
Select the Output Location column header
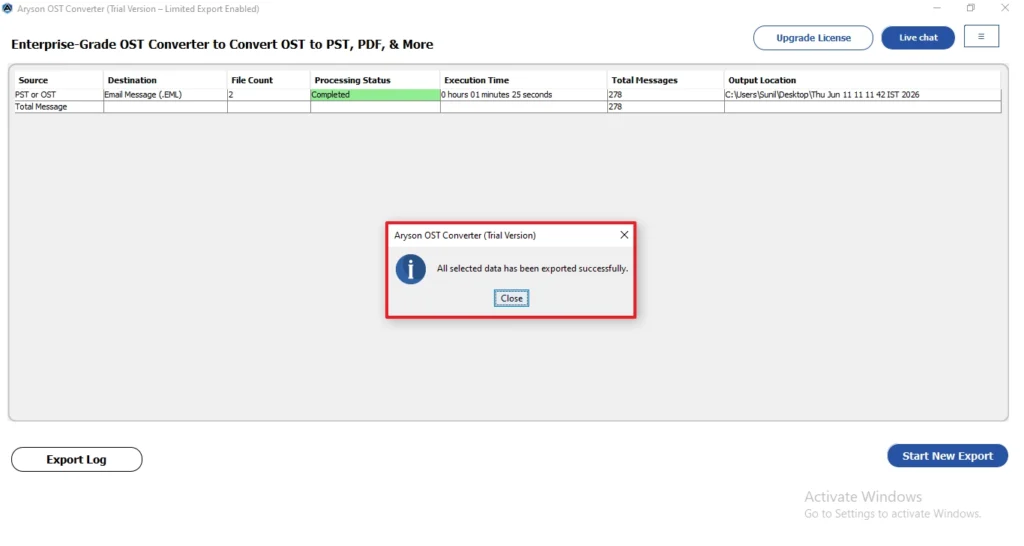tap(862, 80)
